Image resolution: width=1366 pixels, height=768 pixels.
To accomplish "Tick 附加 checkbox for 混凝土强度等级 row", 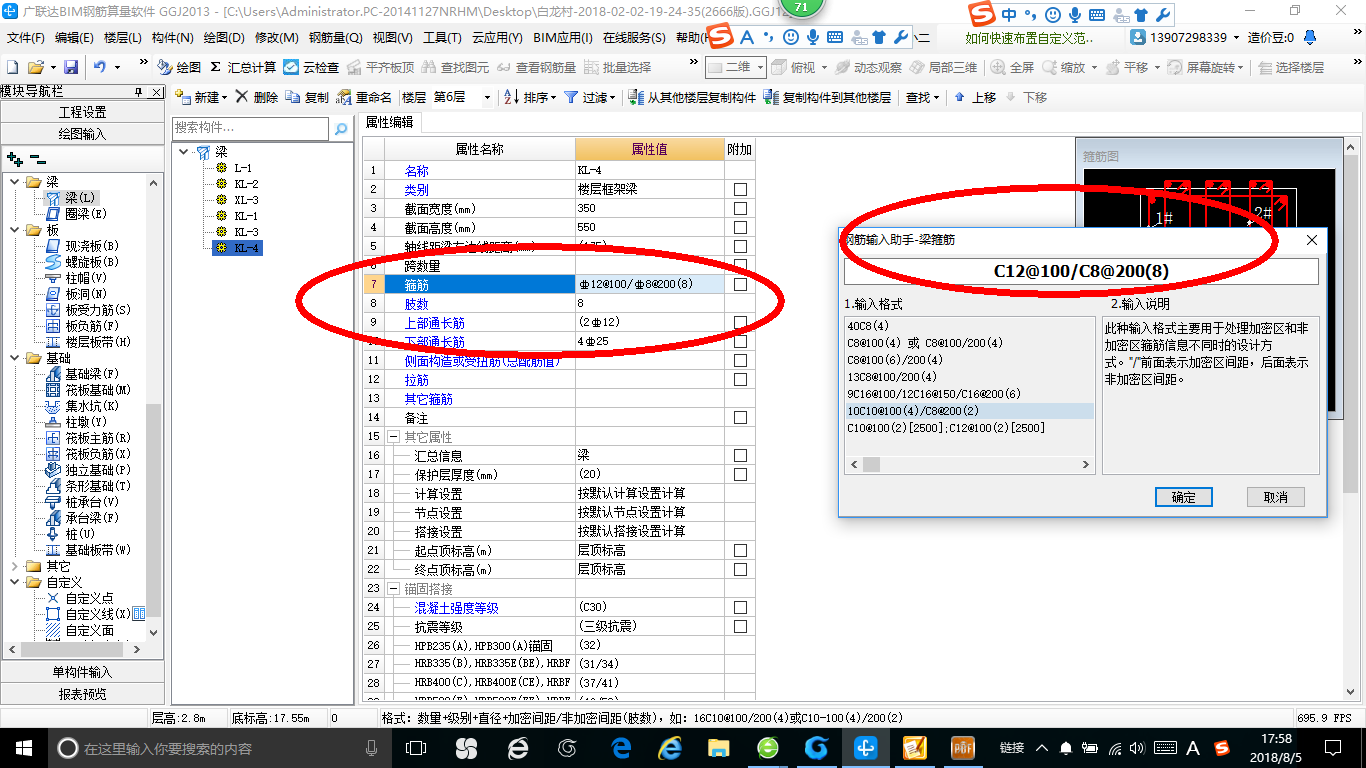I will click(x=740, y=608).
